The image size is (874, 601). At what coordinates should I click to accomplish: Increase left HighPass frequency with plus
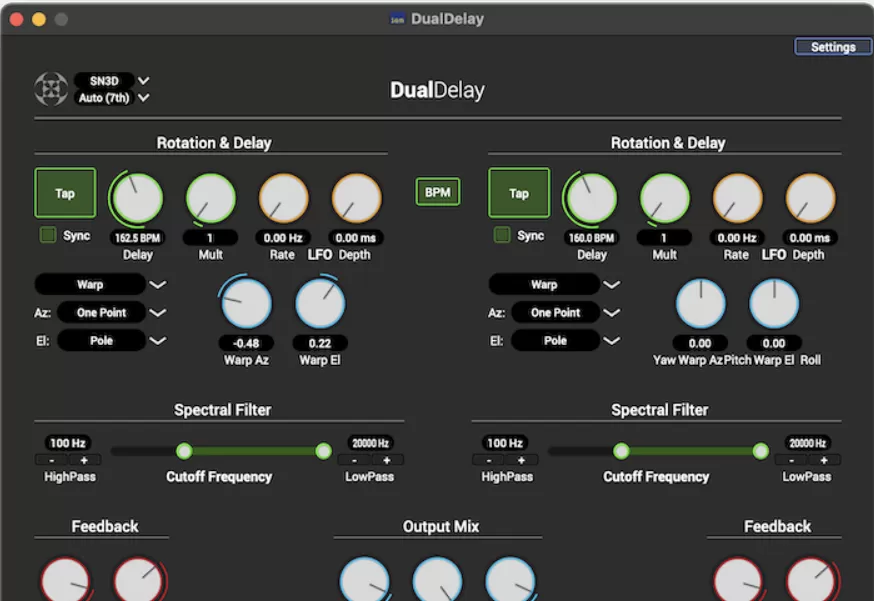(x=84, y=461)
